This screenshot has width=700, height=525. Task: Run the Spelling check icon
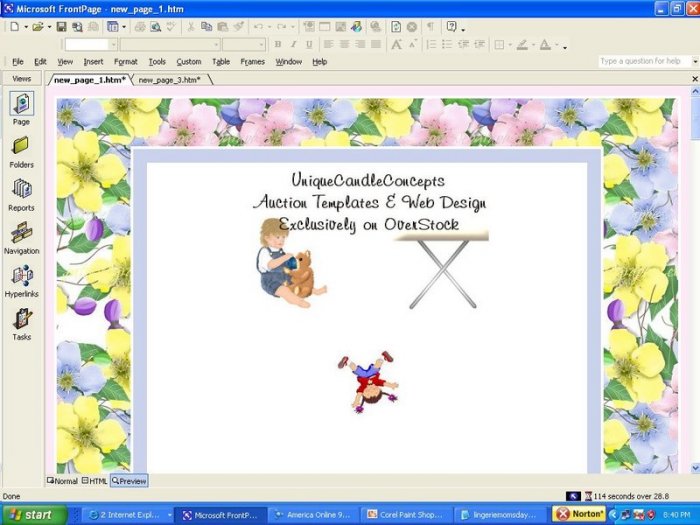171,27
